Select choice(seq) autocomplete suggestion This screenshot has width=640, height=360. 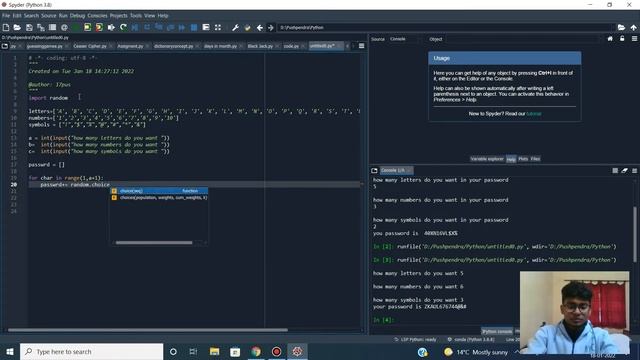[159, 191]
